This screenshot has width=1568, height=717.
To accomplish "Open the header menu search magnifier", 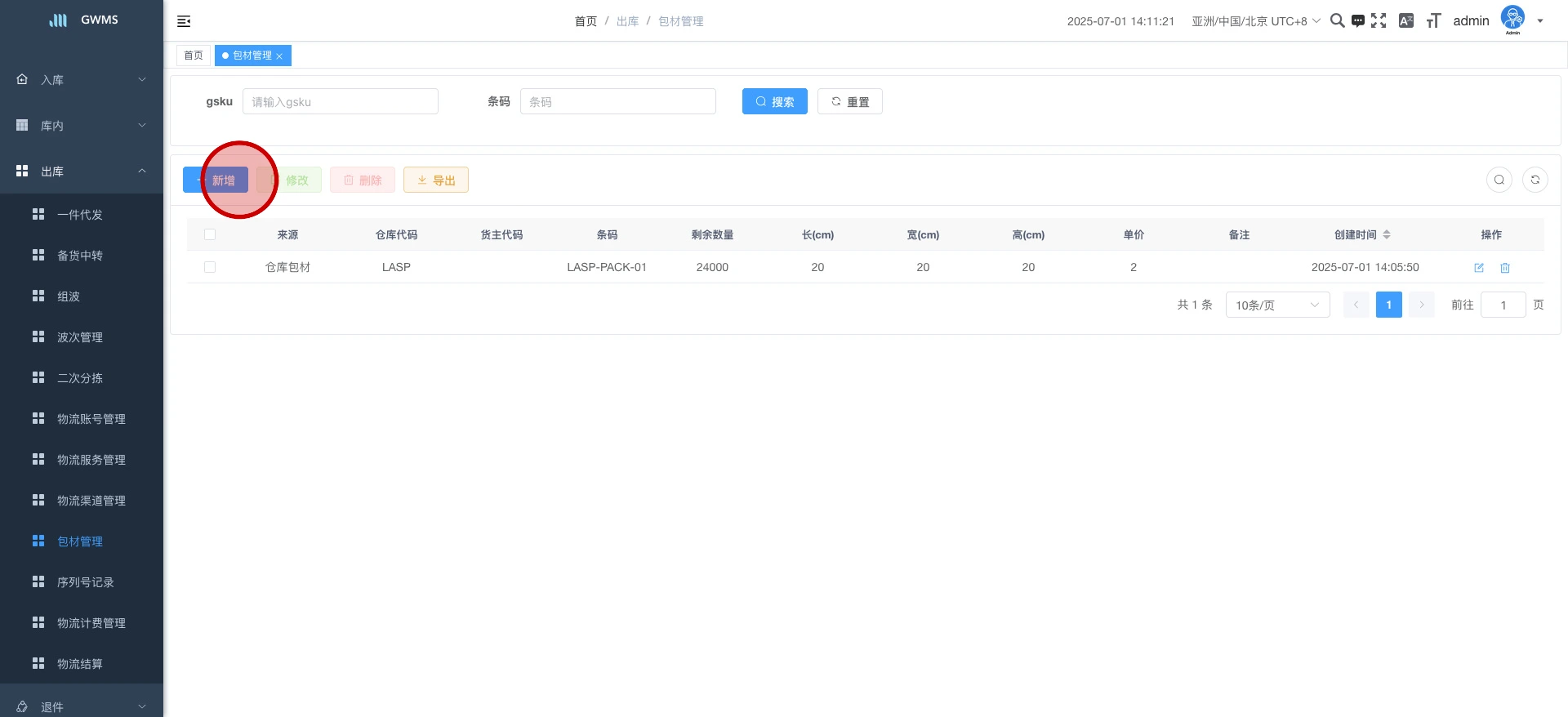I will click(1337, 20).
